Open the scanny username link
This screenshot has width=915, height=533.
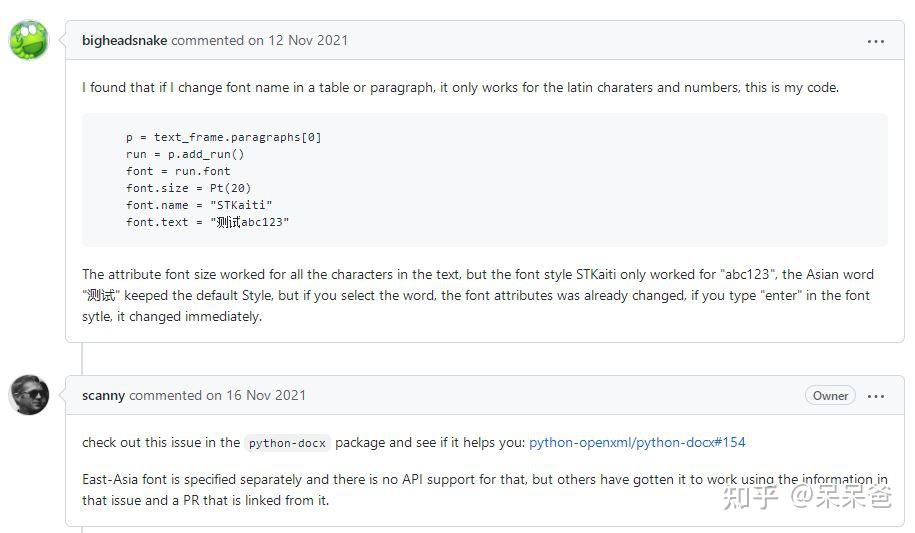pos(103,395)
